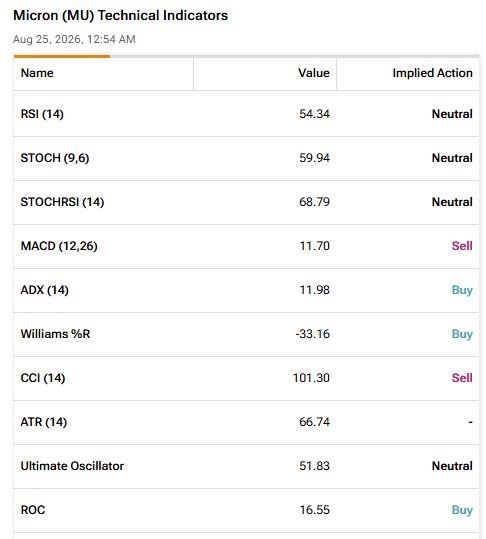The image size is (486, 539).
Task: Select the RSI (14) indicator name
Action: pos(42,114)
